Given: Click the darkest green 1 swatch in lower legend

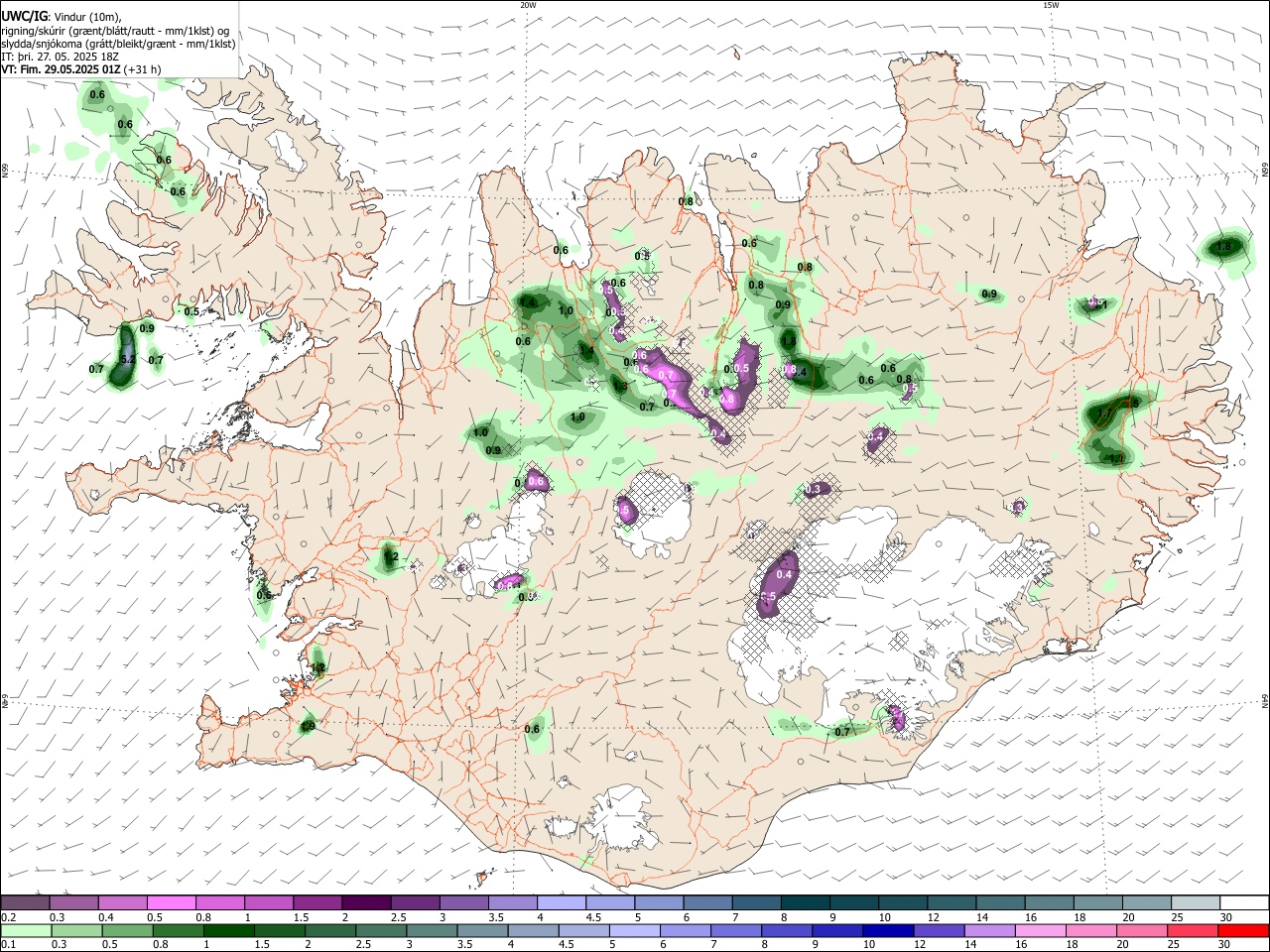Looking at the screenshot, I should (230, 930).
